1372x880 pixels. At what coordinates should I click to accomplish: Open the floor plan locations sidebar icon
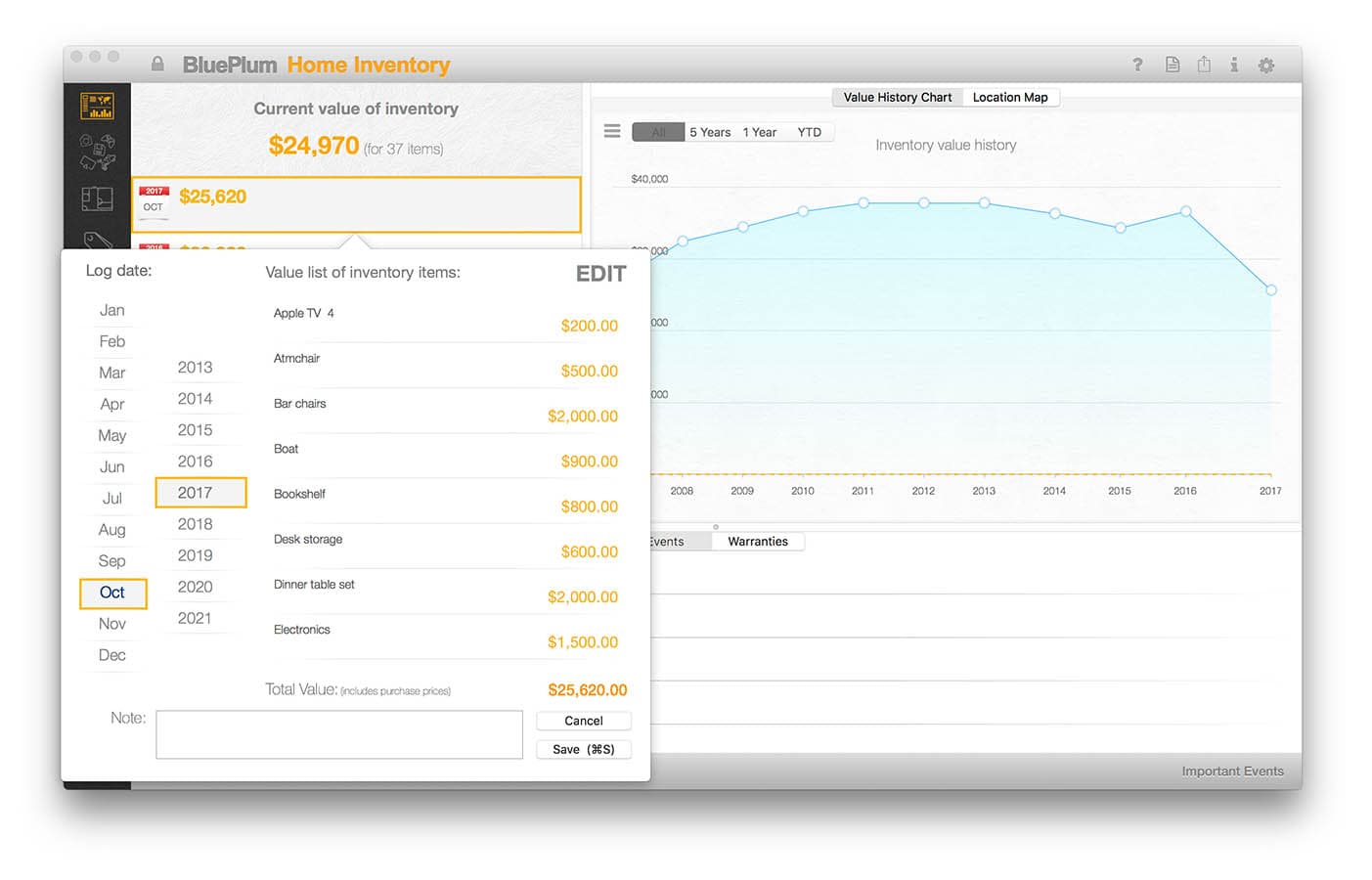tap(97, 198)
